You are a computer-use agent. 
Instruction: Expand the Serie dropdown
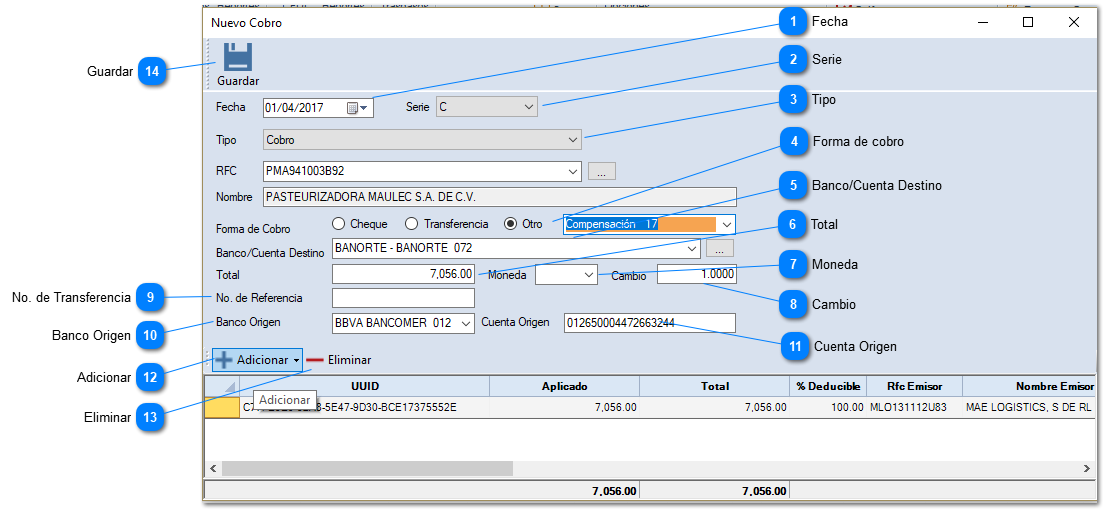click(x=529, y=106)
